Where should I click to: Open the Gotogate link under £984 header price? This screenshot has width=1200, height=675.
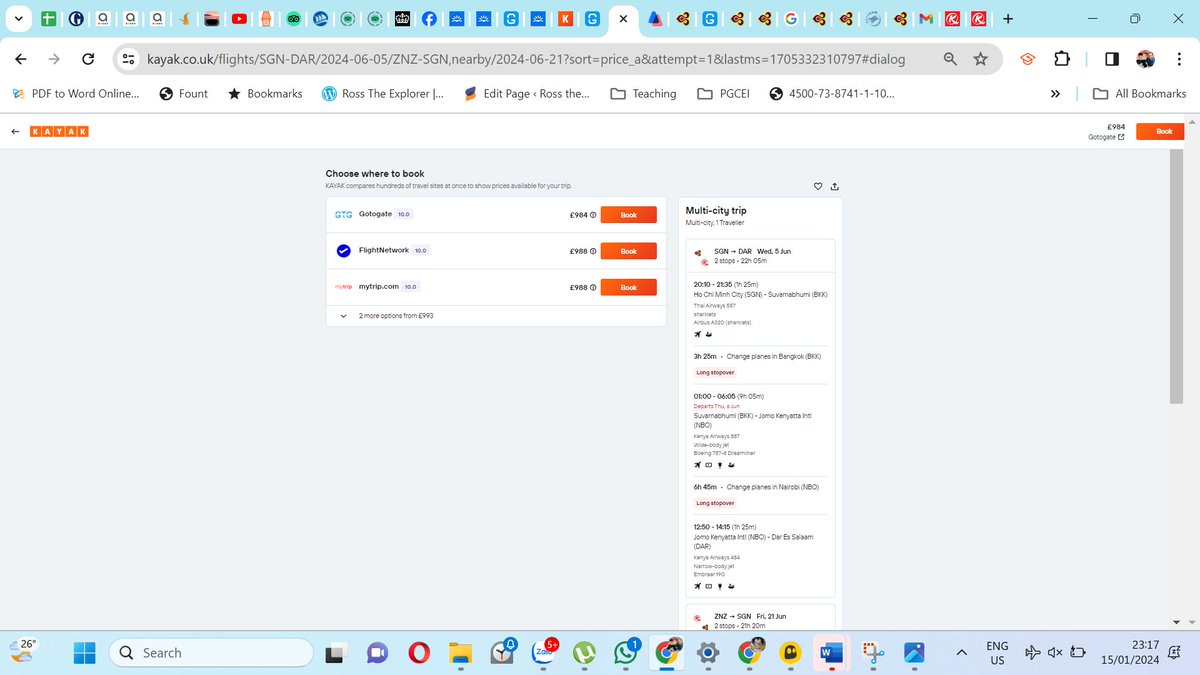tap(1106, 137)
